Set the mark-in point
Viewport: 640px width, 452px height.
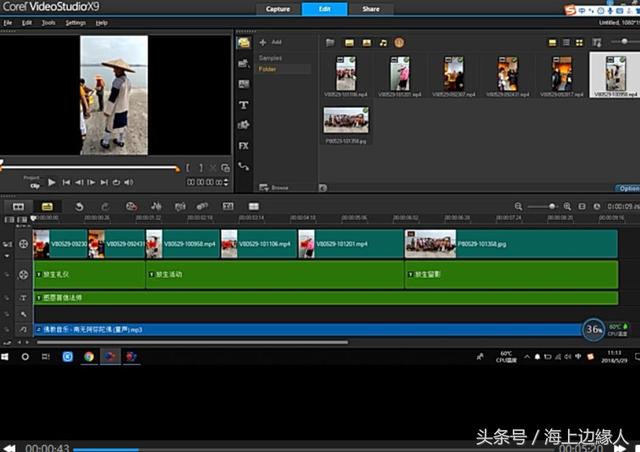[188, 168]
